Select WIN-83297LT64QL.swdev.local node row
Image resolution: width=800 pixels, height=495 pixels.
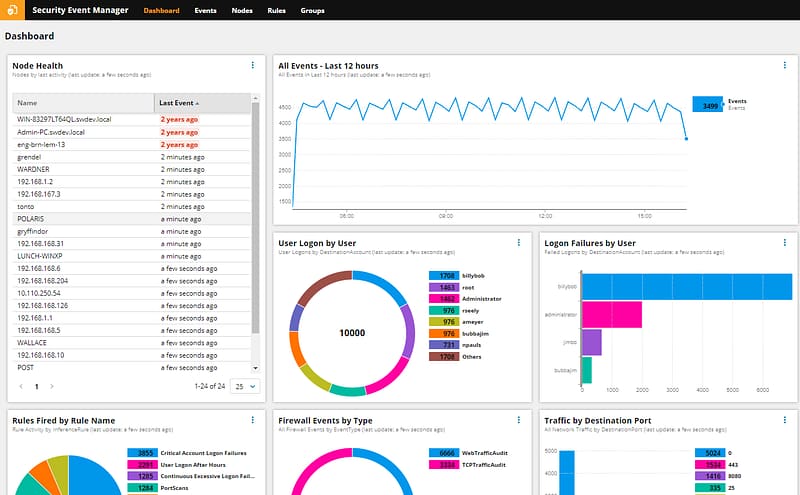[132, 119]
